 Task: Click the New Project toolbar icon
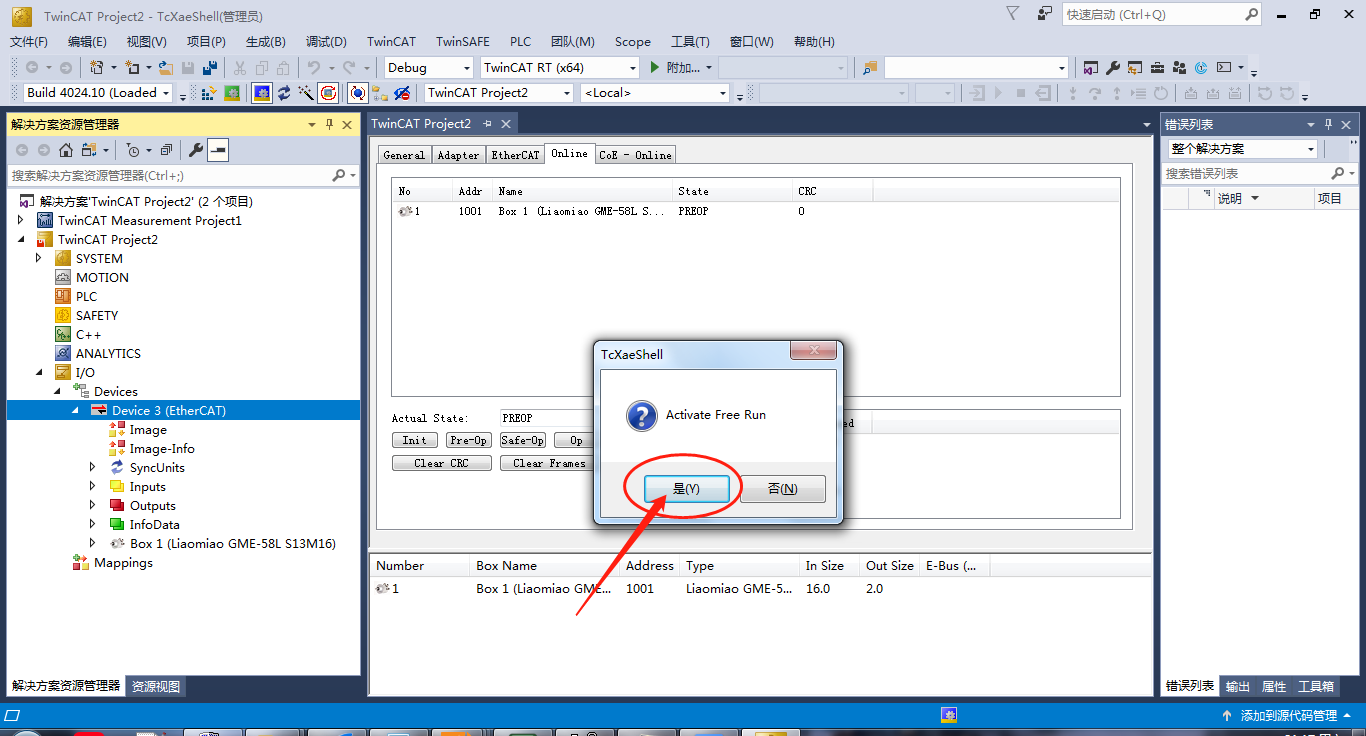(x=96, y=67)
